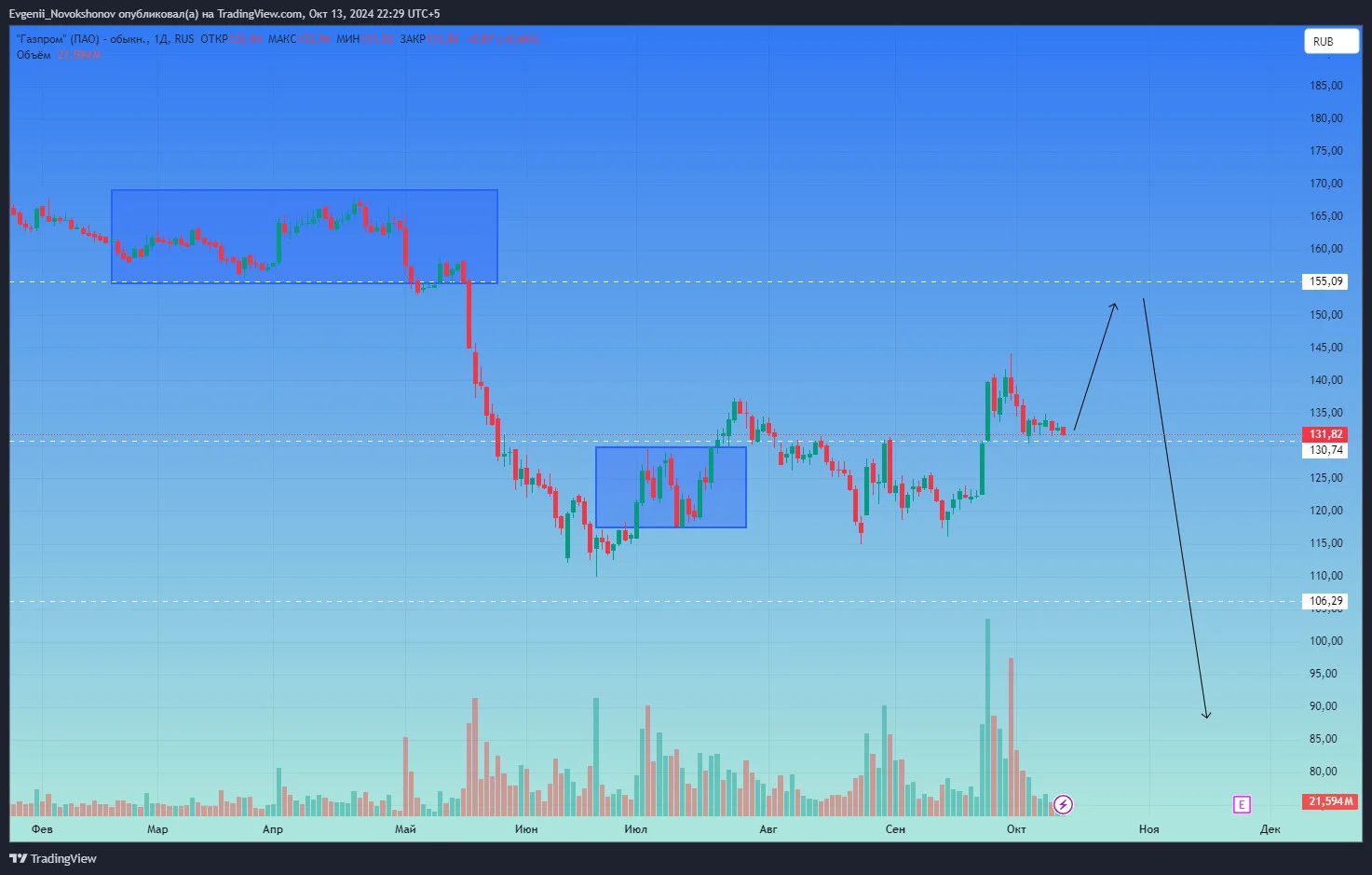Click the lightning bolt event icon
Viewport: 1372px width, 875px height.
1063,804
